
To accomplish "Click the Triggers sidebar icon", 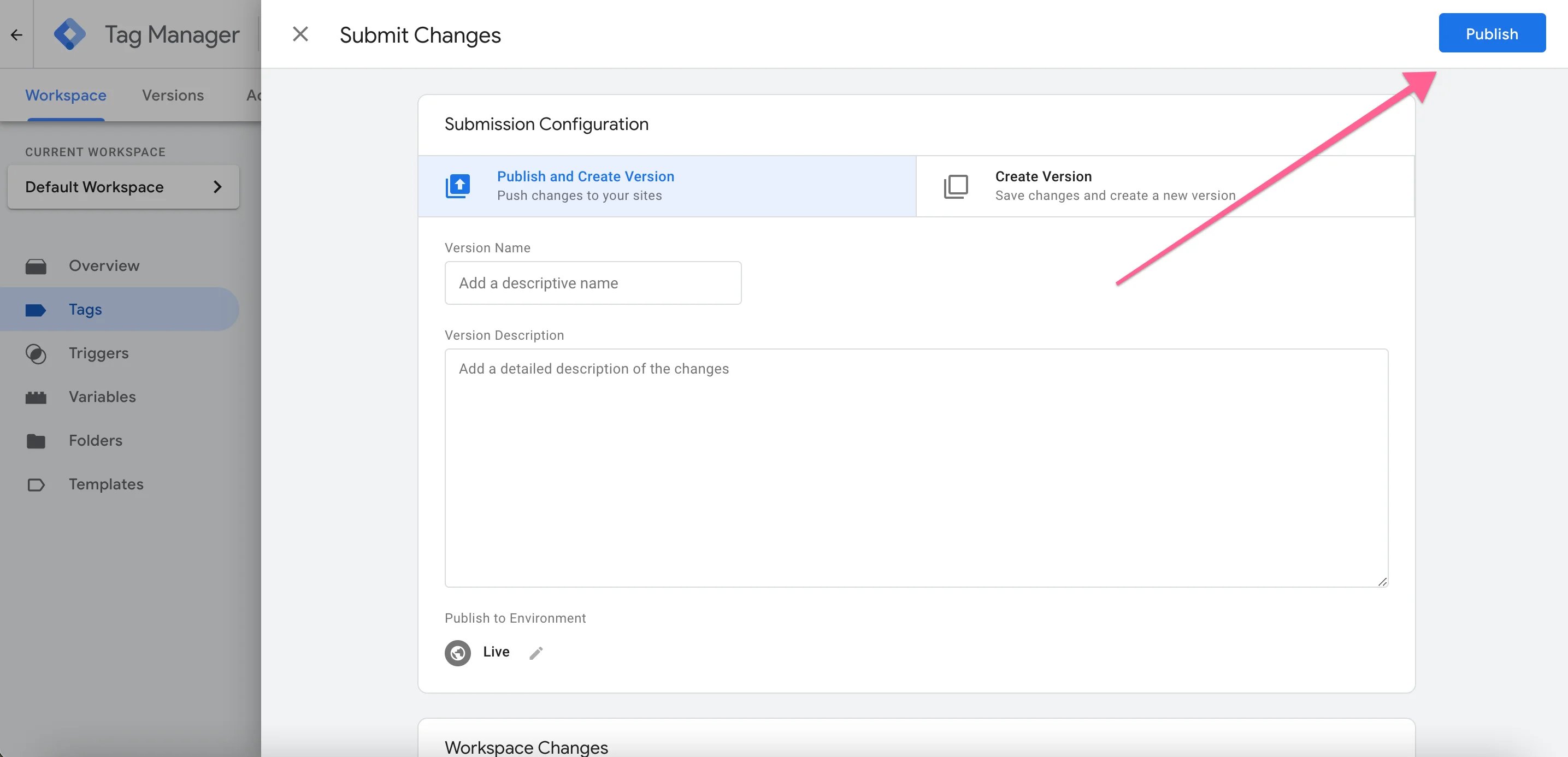I will click(x=36, y=353).
